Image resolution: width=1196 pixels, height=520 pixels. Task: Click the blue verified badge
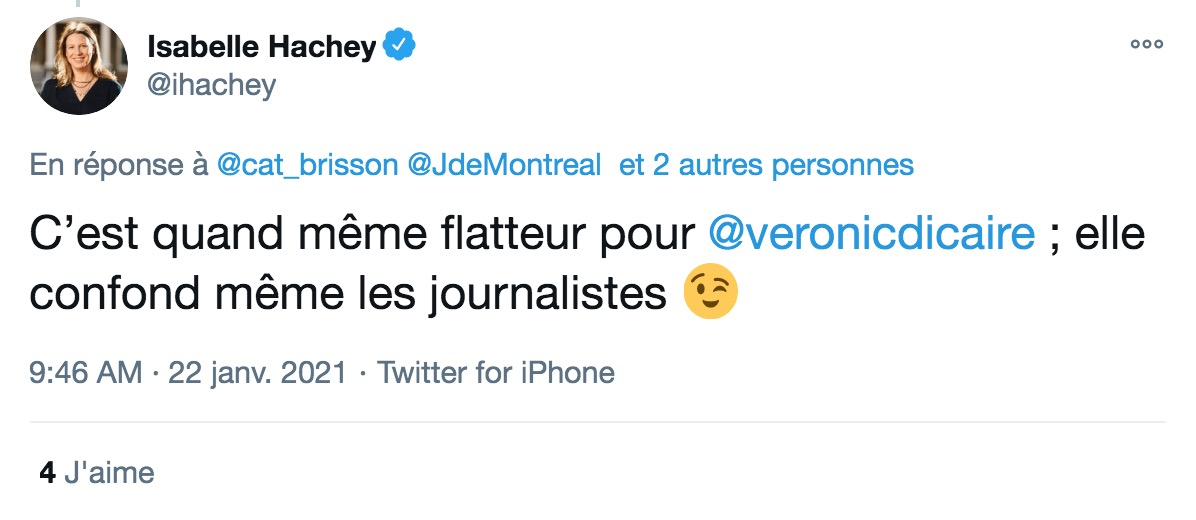click(x=399, y=47)
